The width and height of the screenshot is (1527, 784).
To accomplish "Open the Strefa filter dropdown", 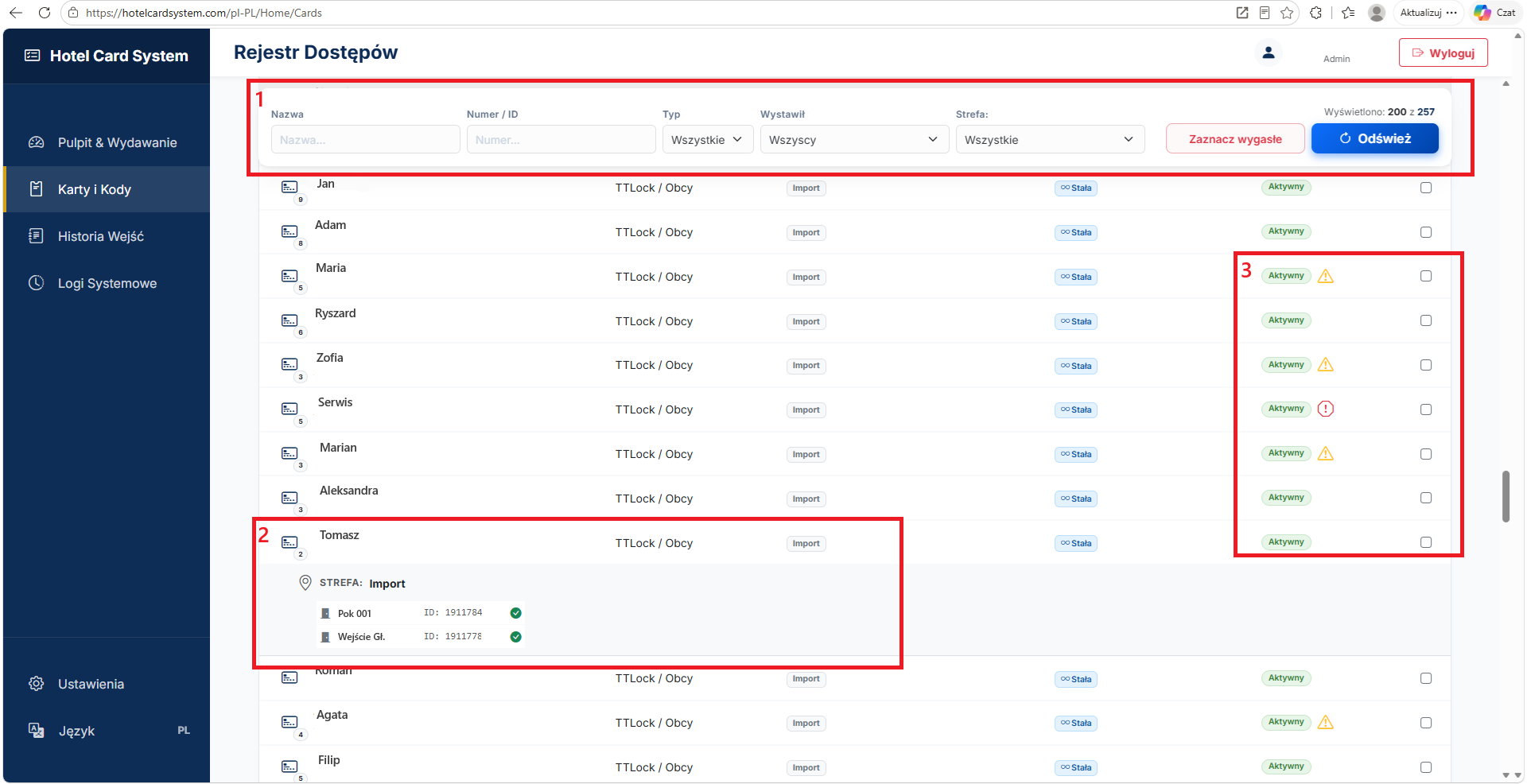I will click(1050, 139).
